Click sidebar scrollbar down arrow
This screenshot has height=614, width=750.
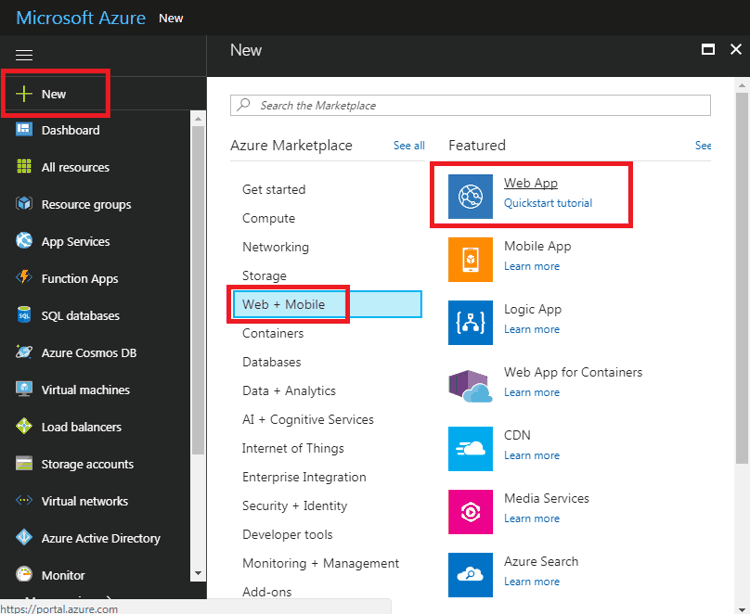198,573
